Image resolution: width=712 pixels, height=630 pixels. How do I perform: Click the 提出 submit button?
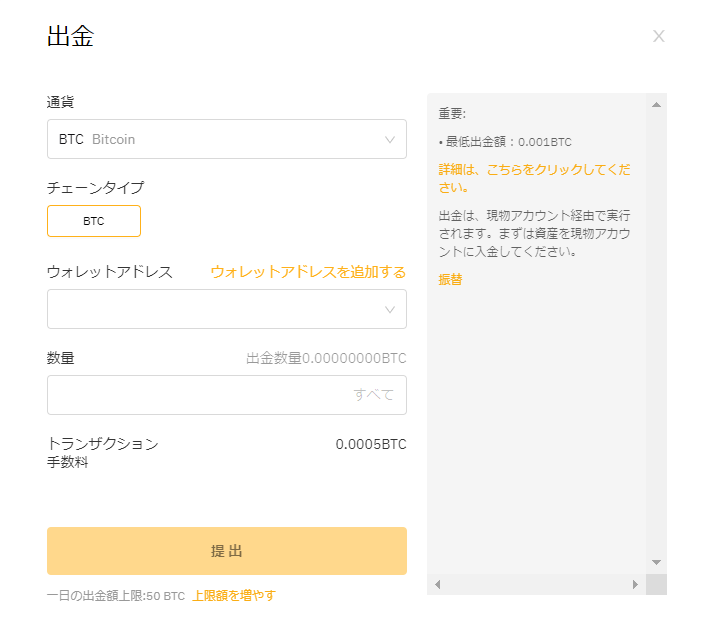click(227, 551)
